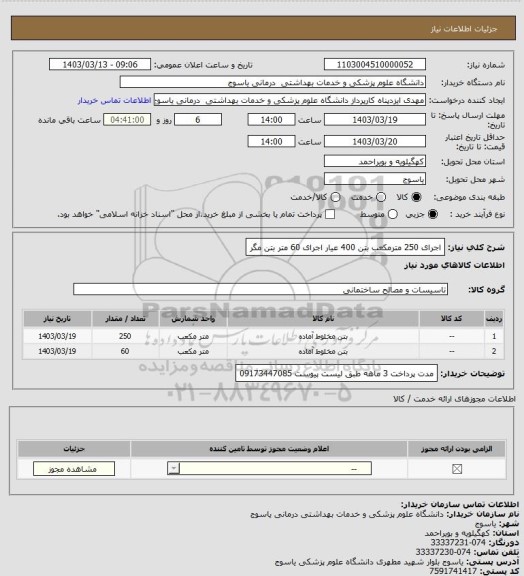
Task: Click the جزئیات column header
Action: (x=74, y=449)
